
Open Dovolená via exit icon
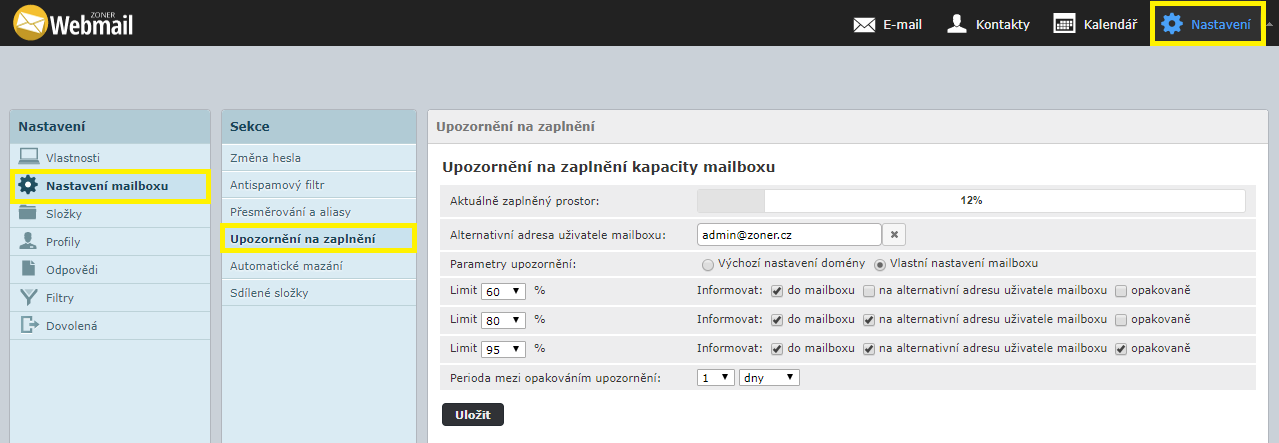pyautogui.click(x=28, y=325)
